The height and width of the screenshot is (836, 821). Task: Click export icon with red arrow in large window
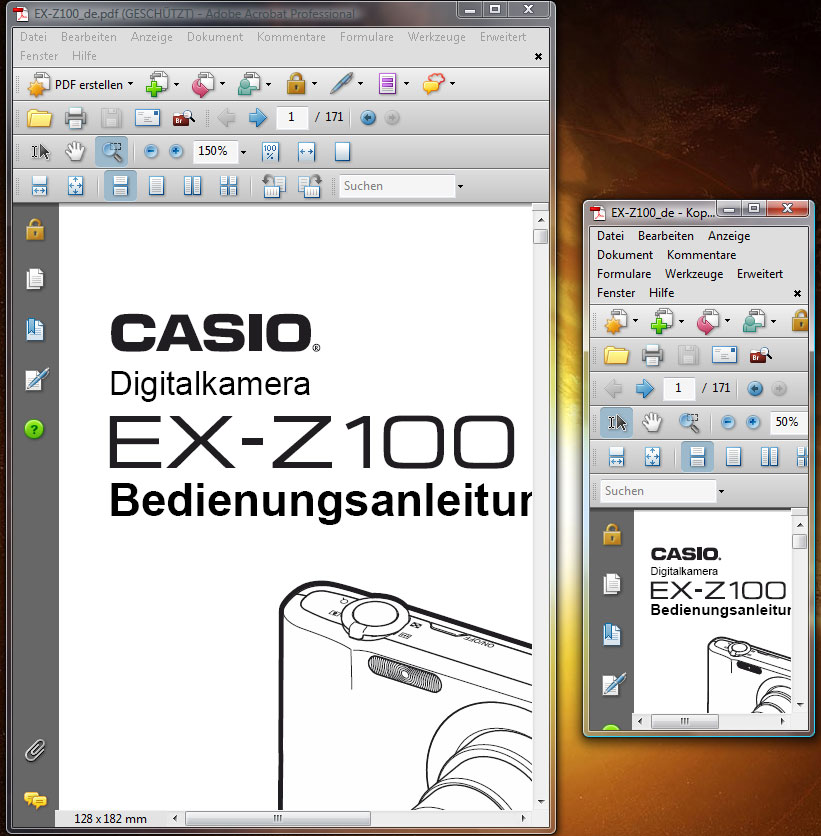tap(203, 84)
